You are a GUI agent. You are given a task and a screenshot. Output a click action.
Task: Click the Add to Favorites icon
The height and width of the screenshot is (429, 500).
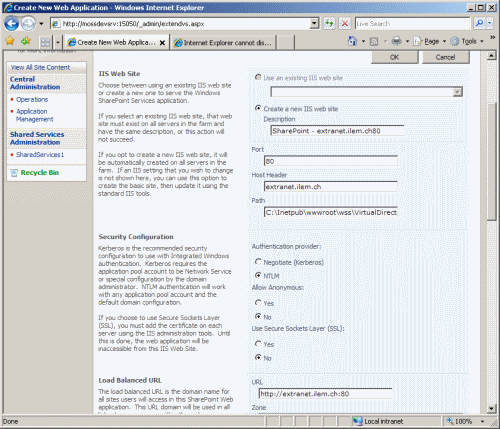pyautogui.click(x=26, y=41)
